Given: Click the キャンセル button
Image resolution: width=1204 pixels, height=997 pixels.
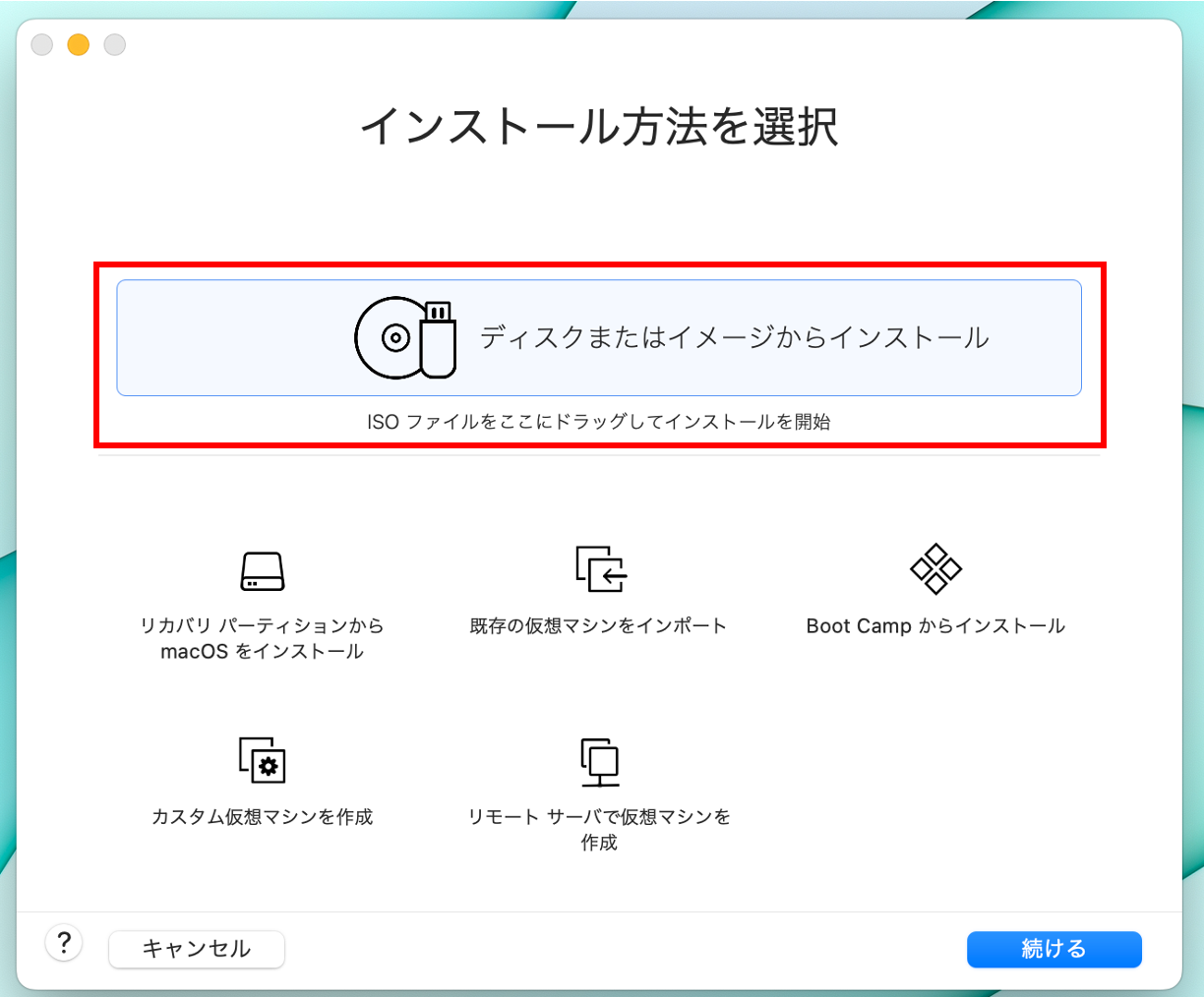Looking at the screenshot, I should tap(197, 949).
